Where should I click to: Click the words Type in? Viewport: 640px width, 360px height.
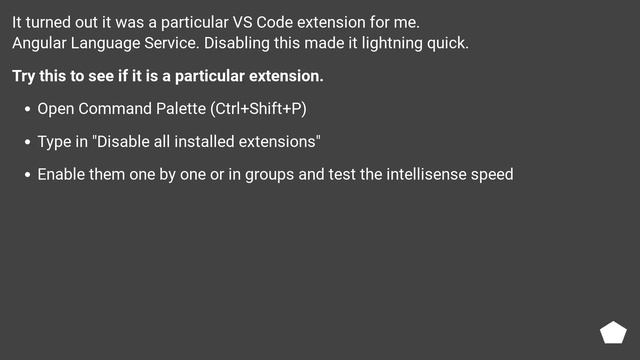[62, 142]
